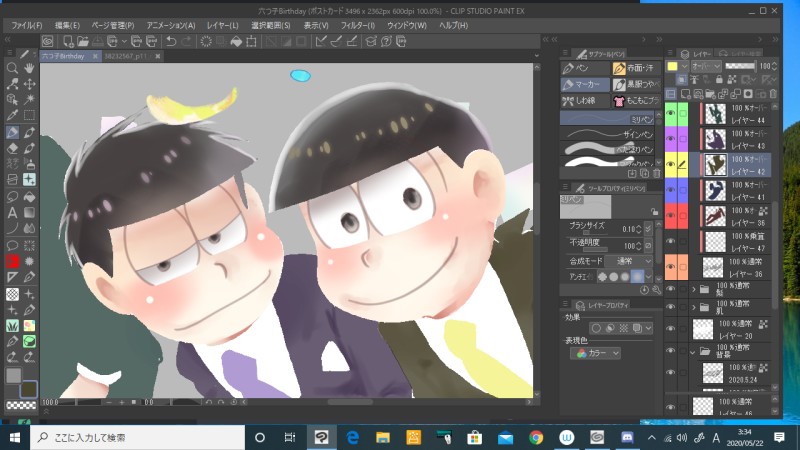
Task: Select the Balloon speech bubble tool
Action: pos(12,245)
